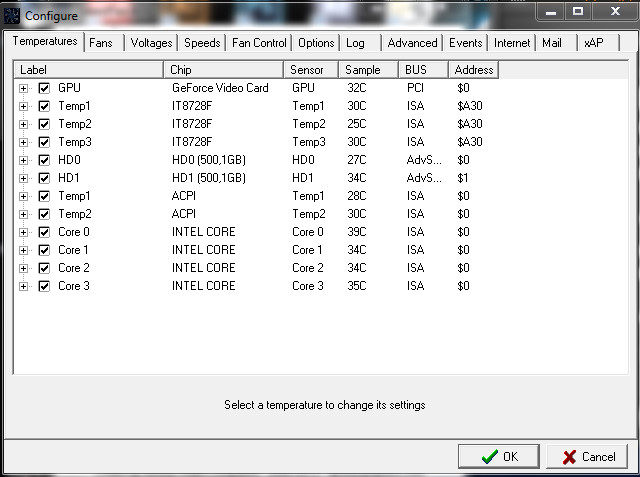The width and height of the screenshot is (640, 477).
Task: Click the 39C sample value for Core 0
Action: [x=357, y=232]
